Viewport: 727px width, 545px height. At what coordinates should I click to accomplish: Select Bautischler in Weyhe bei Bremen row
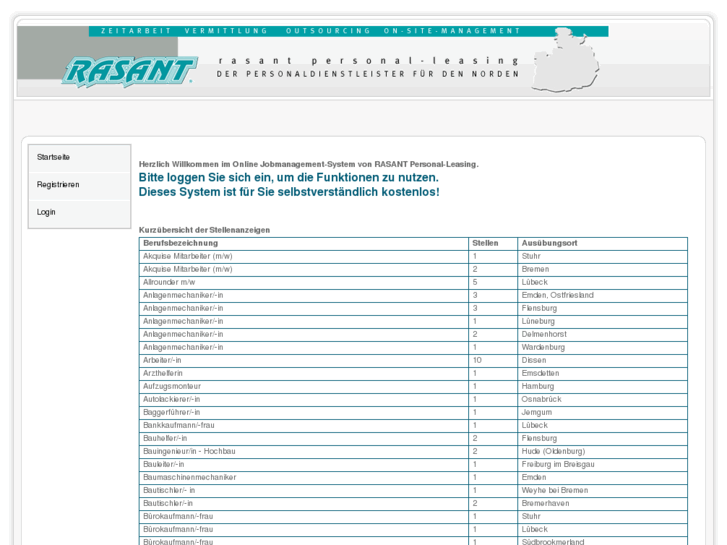pyautogui.click(x=413, y=490)
